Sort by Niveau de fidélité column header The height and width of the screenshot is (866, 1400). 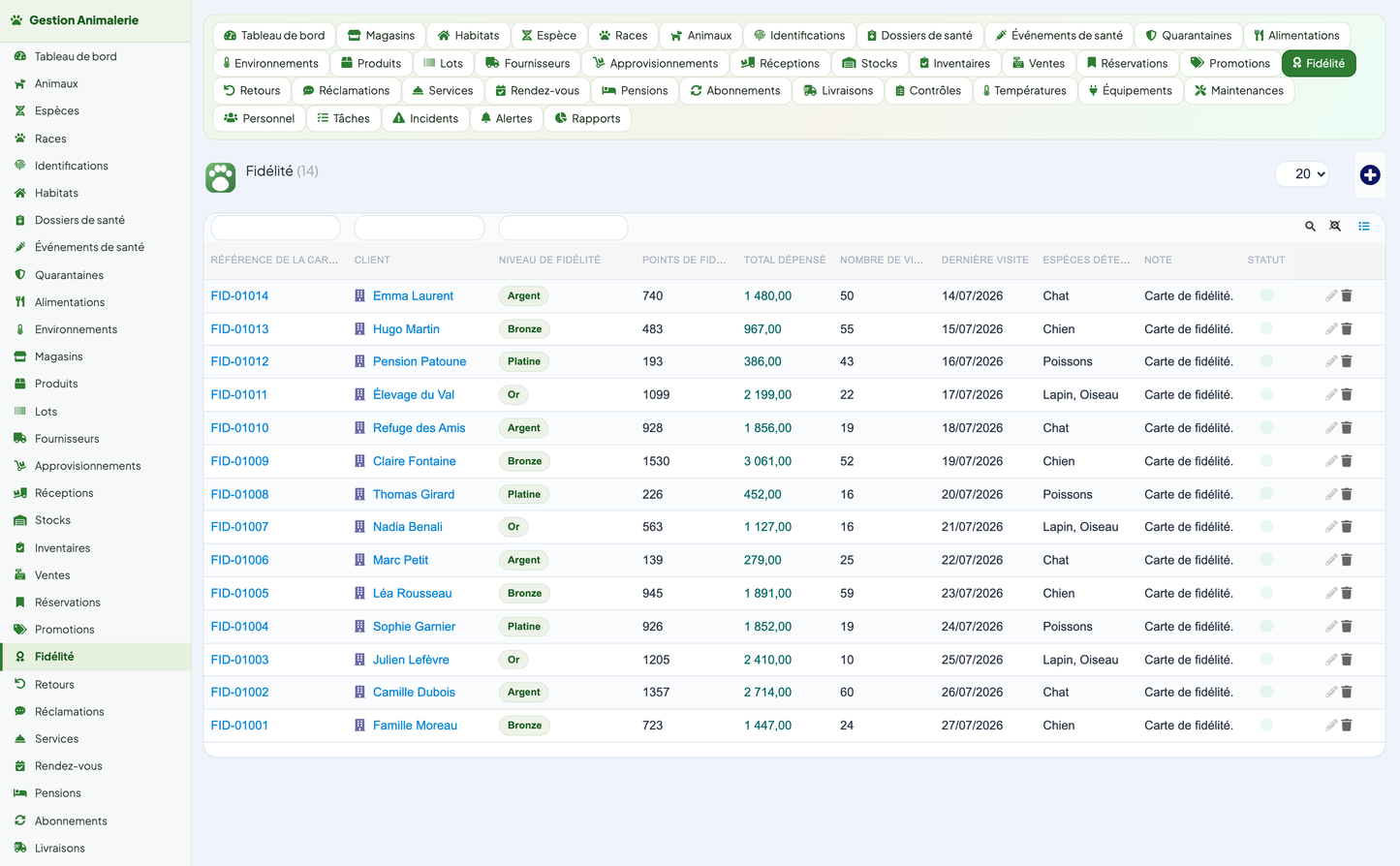[x=549, y=260]
